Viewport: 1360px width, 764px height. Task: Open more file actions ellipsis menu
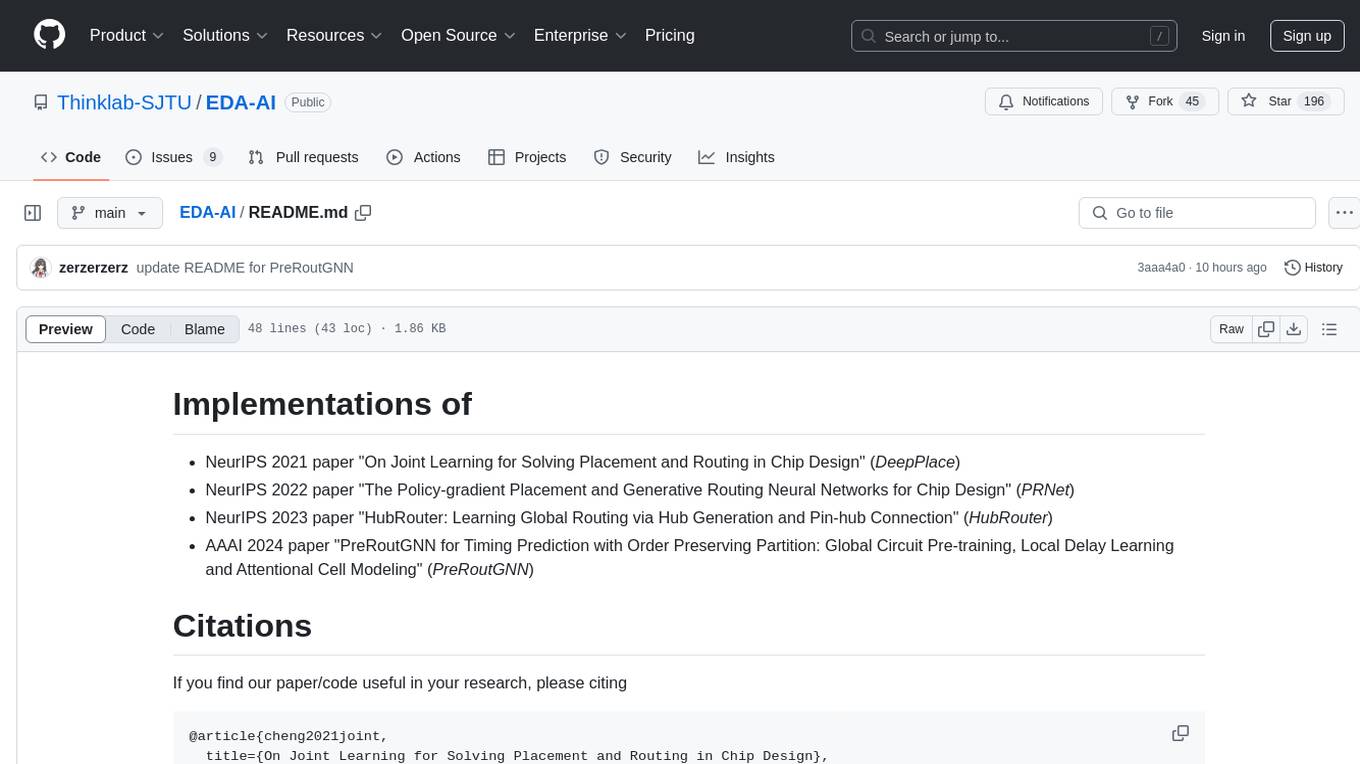click(x=1344, y=213)
